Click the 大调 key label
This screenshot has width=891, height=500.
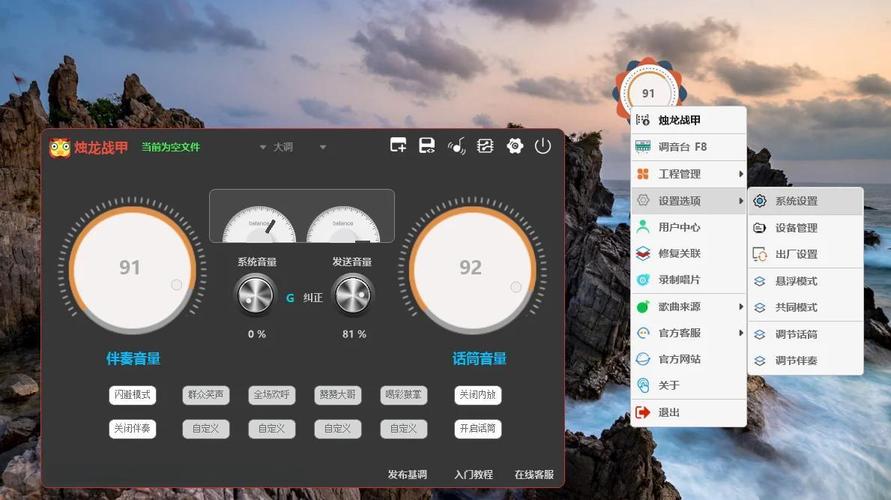pos(283,147)
